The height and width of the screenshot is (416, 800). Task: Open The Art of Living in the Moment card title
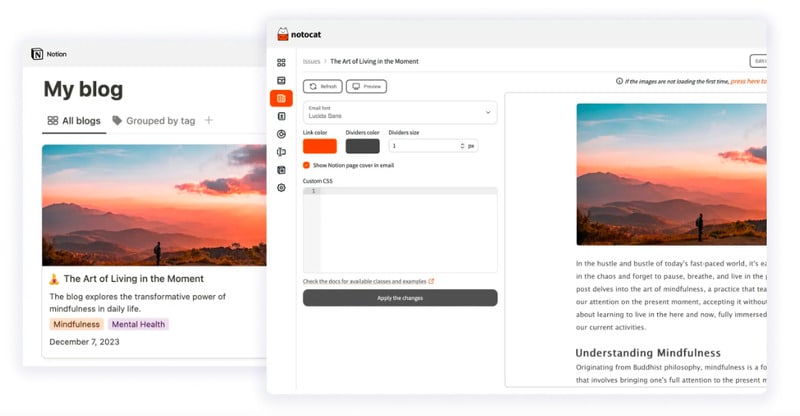click(134, 279)
